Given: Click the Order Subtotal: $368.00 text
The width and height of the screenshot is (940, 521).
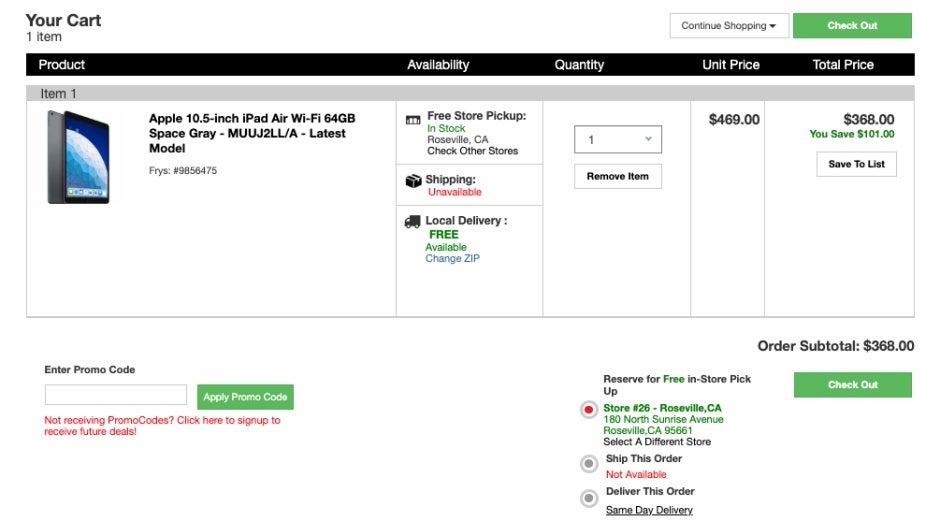Looking at the screenshot, I should (x=836, y=346).
